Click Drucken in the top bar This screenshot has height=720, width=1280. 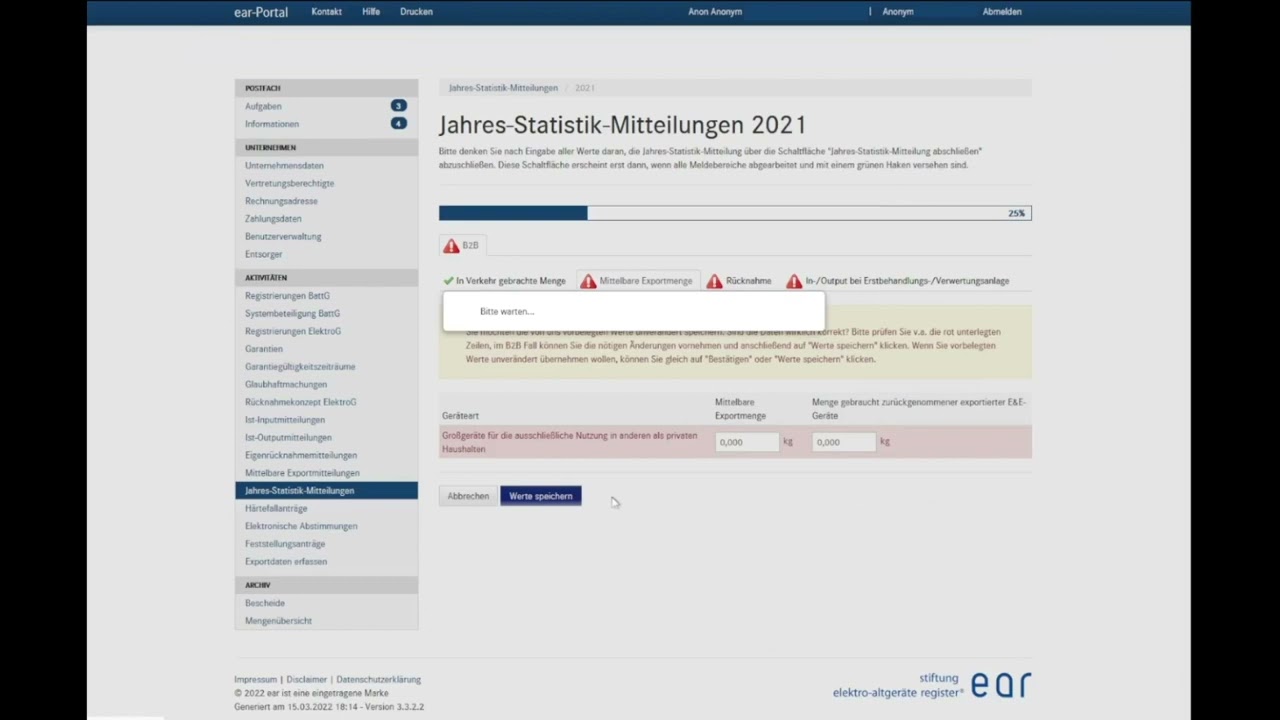pyautogui.click(x=416, y=12)
